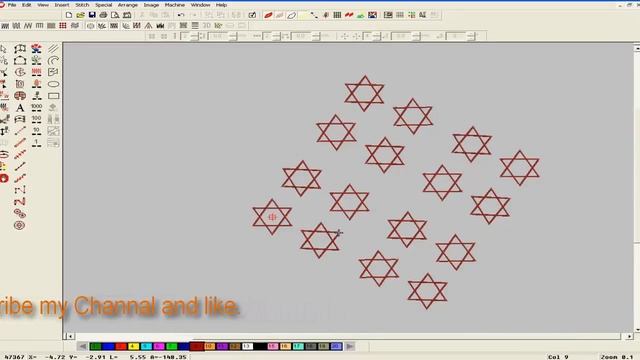
Task: Click the New design icon
Action: point(69,15)
